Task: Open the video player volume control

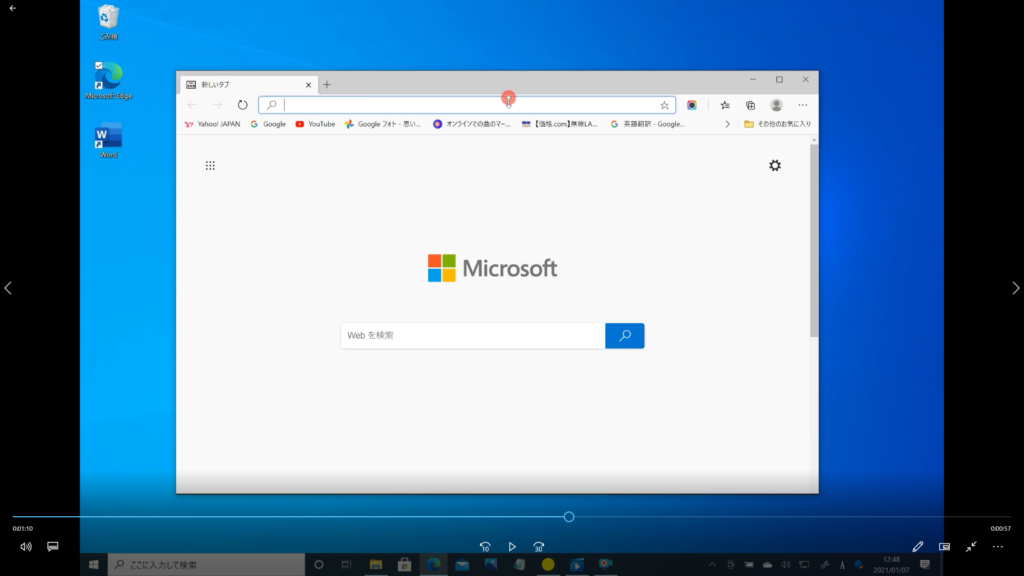Action: pyautogui.click(x=26, y=547)
